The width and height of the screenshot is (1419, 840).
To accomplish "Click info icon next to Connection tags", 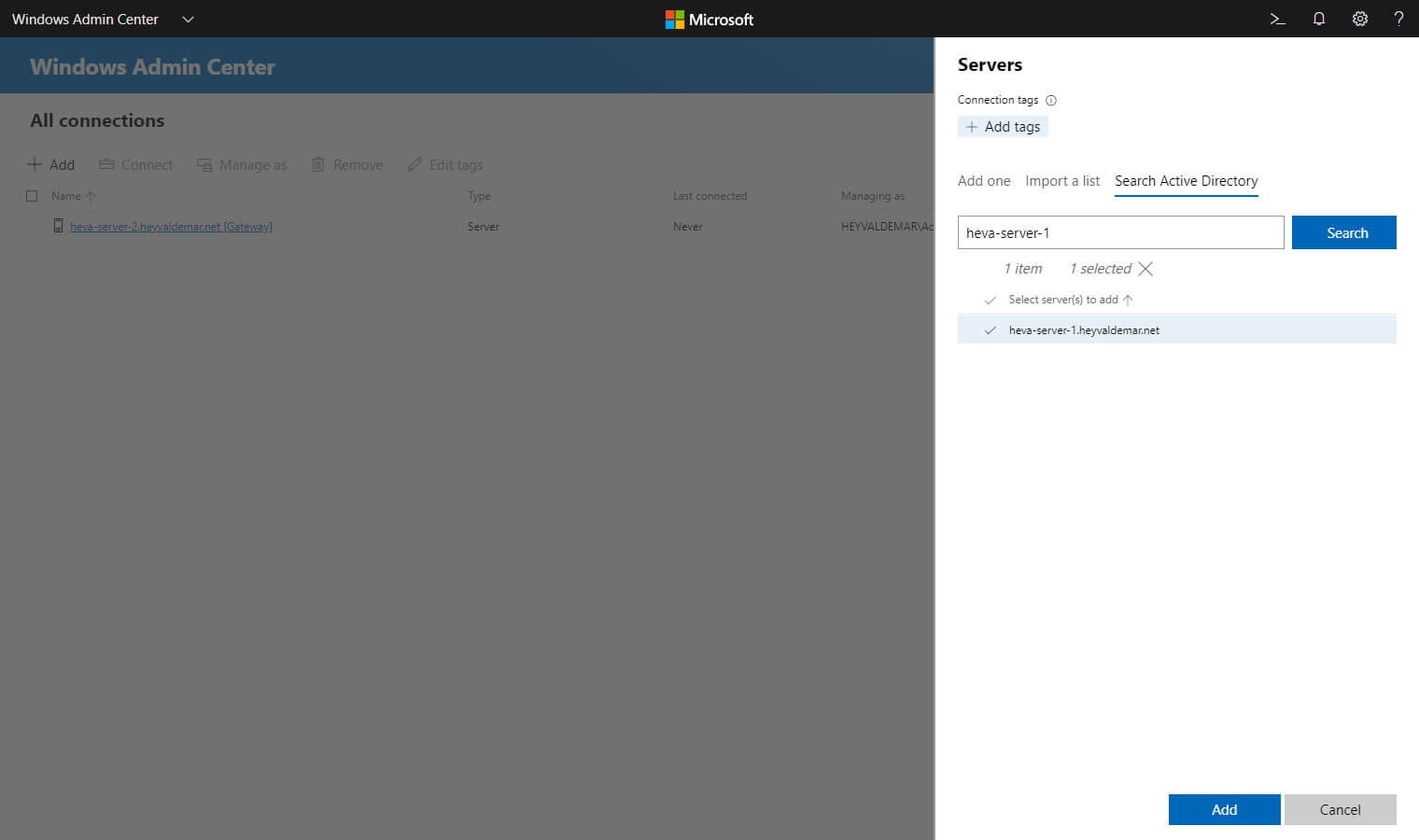I will click(1051, 100).
